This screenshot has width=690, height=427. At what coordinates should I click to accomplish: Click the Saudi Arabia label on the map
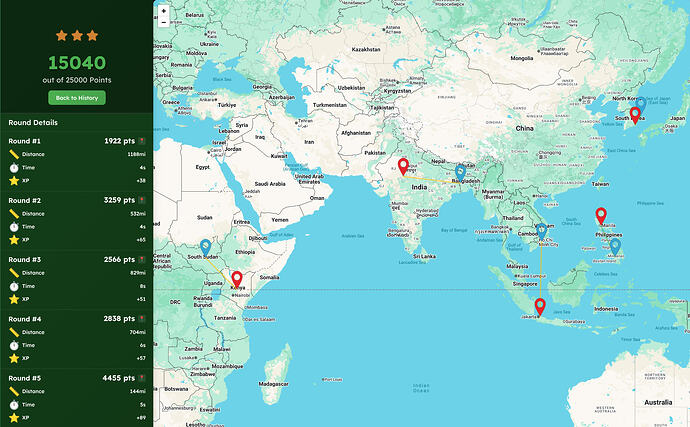pos(270,184)
